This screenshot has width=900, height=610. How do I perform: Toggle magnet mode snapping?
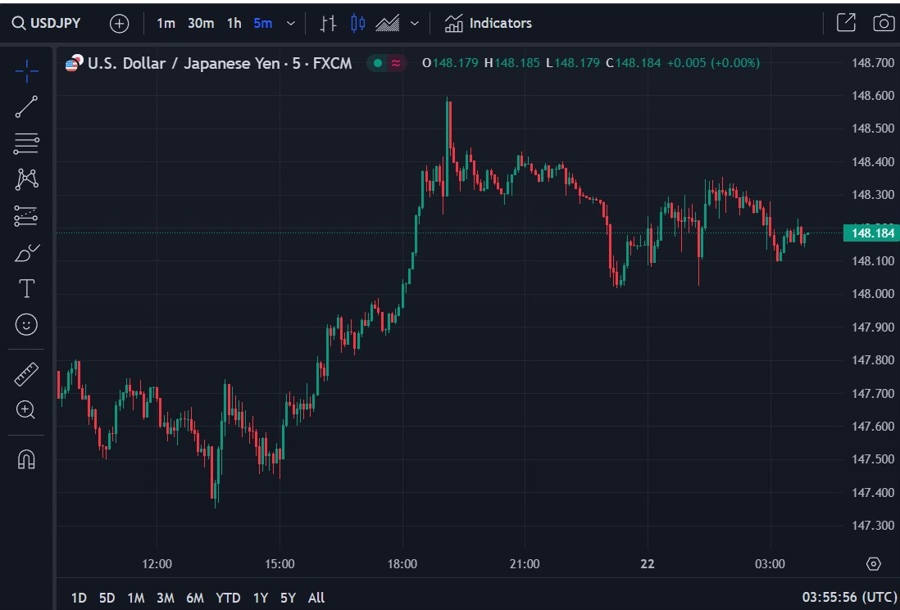[26, 459]
